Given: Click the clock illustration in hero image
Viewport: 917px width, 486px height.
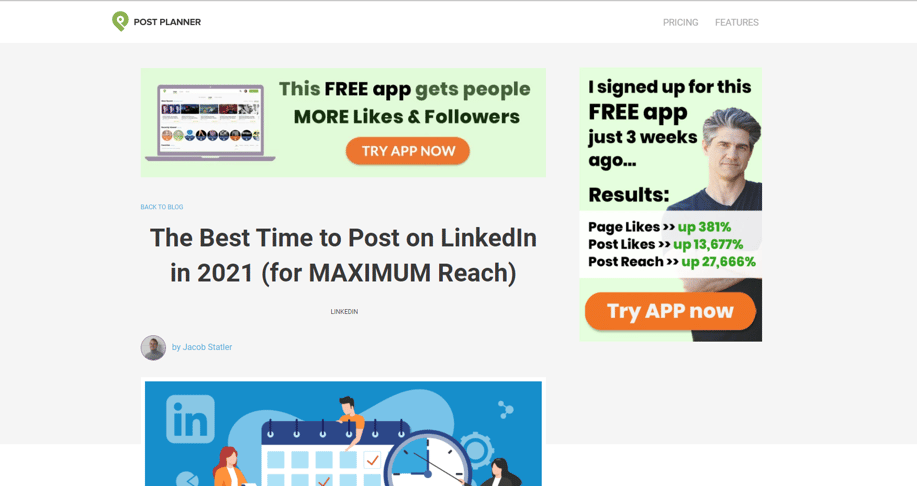Looking at the screenshot, I should point(428,462).
